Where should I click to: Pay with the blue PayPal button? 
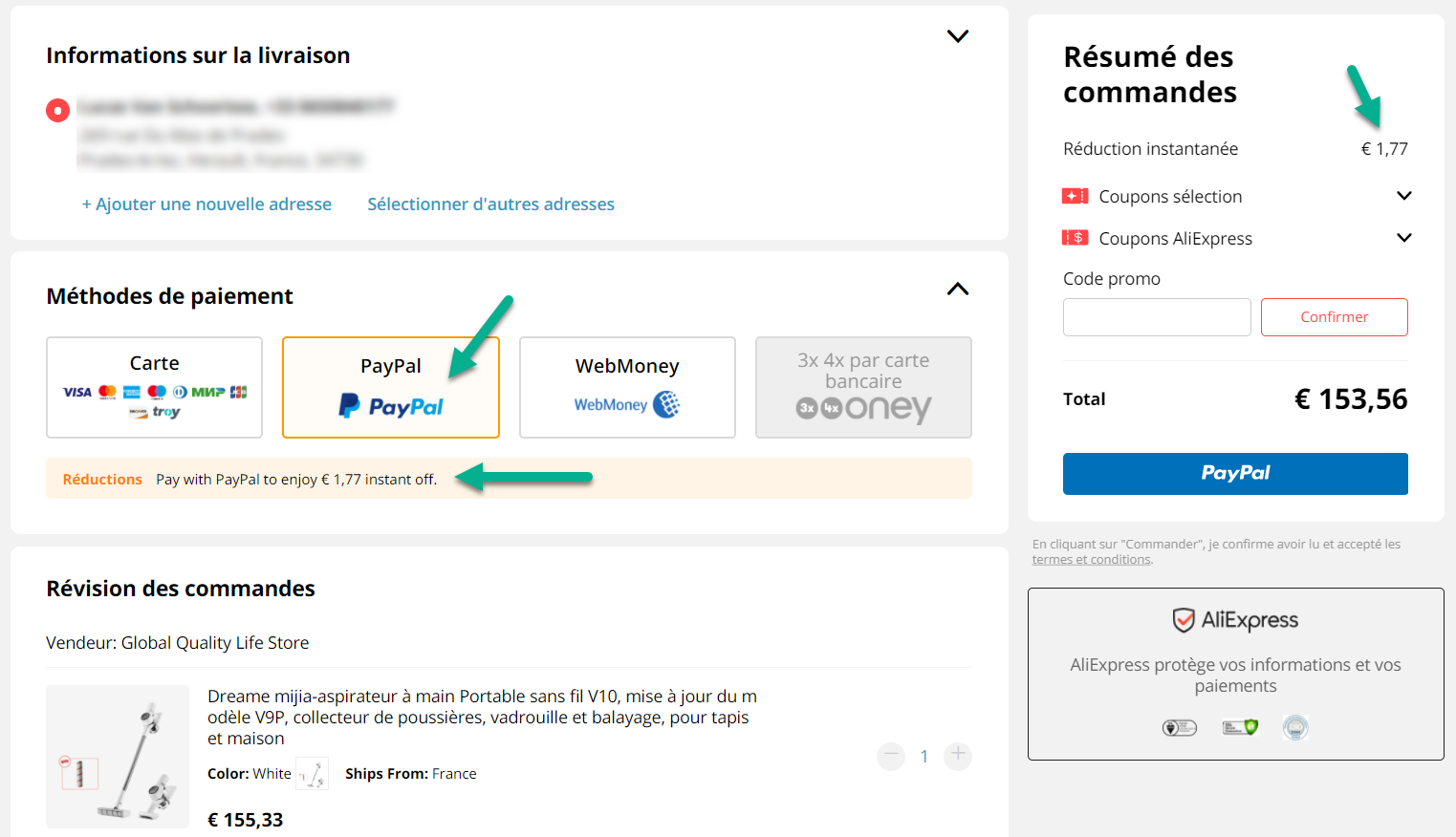coord(1235,474)
